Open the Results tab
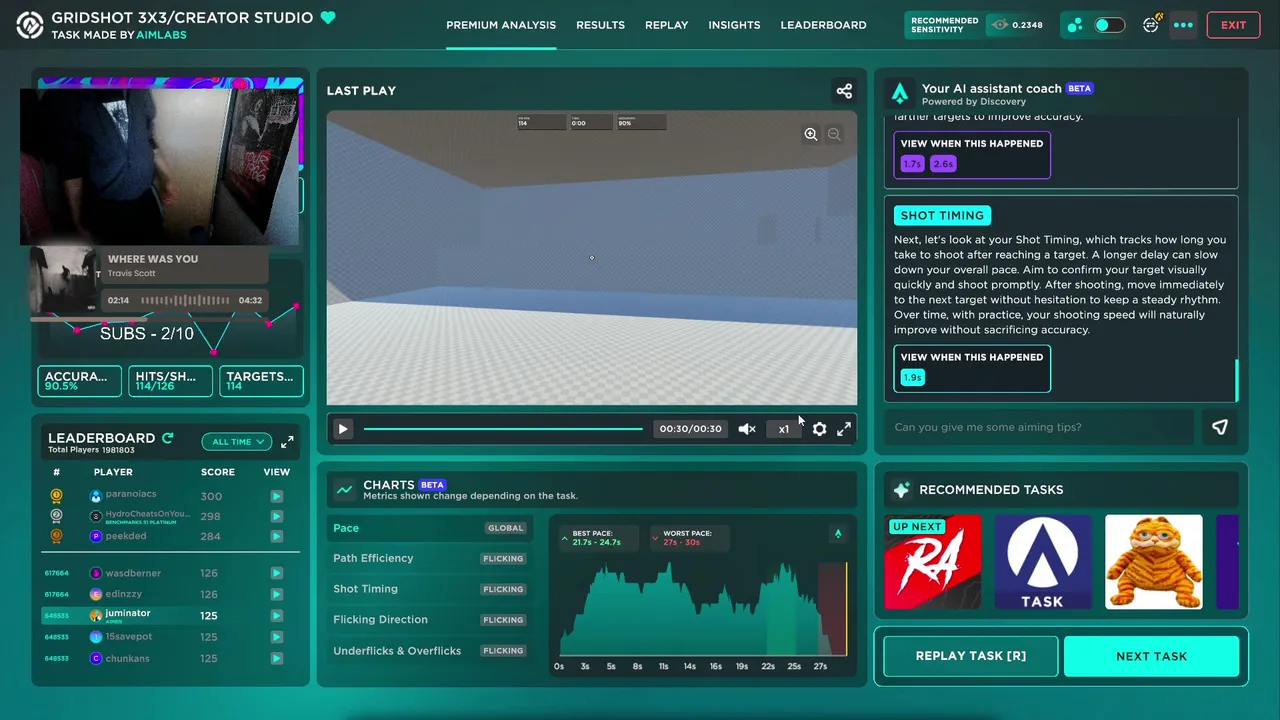 pyautogui.click(x=600, y=25)
